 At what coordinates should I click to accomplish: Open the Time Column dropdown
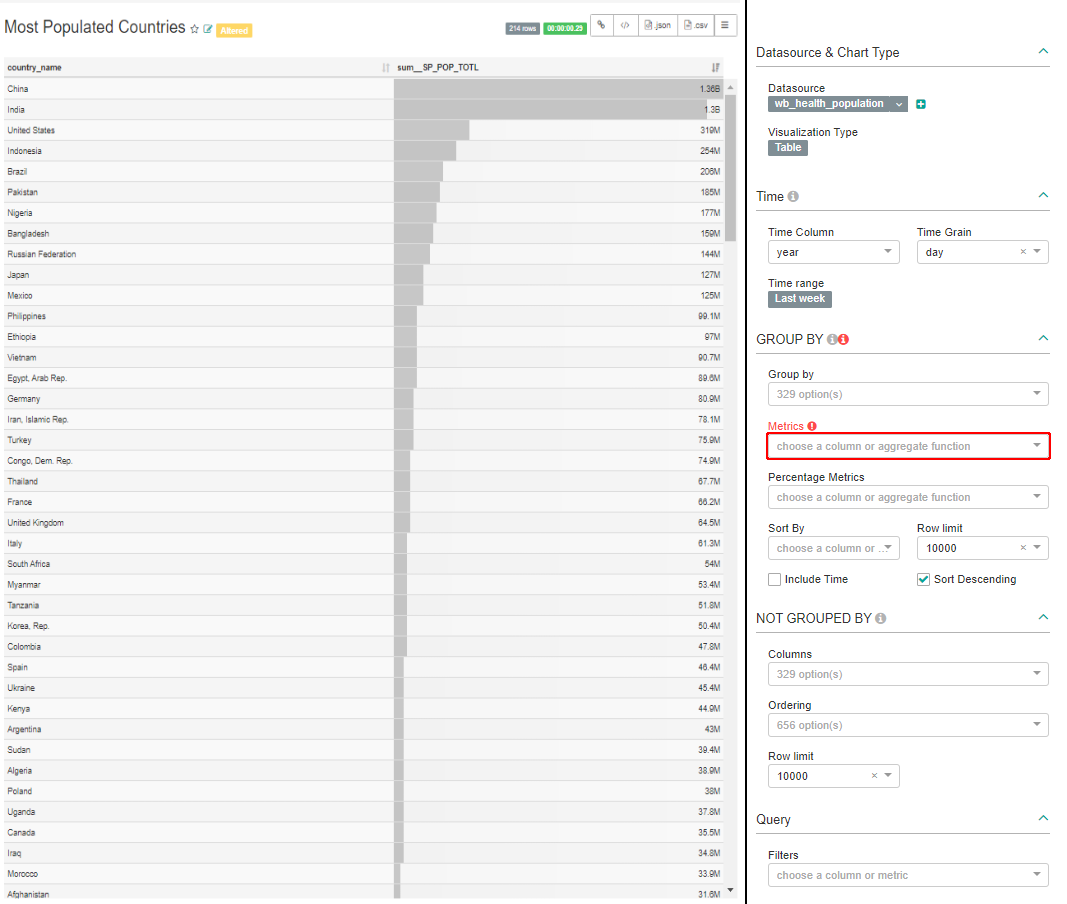pos(833,253)
